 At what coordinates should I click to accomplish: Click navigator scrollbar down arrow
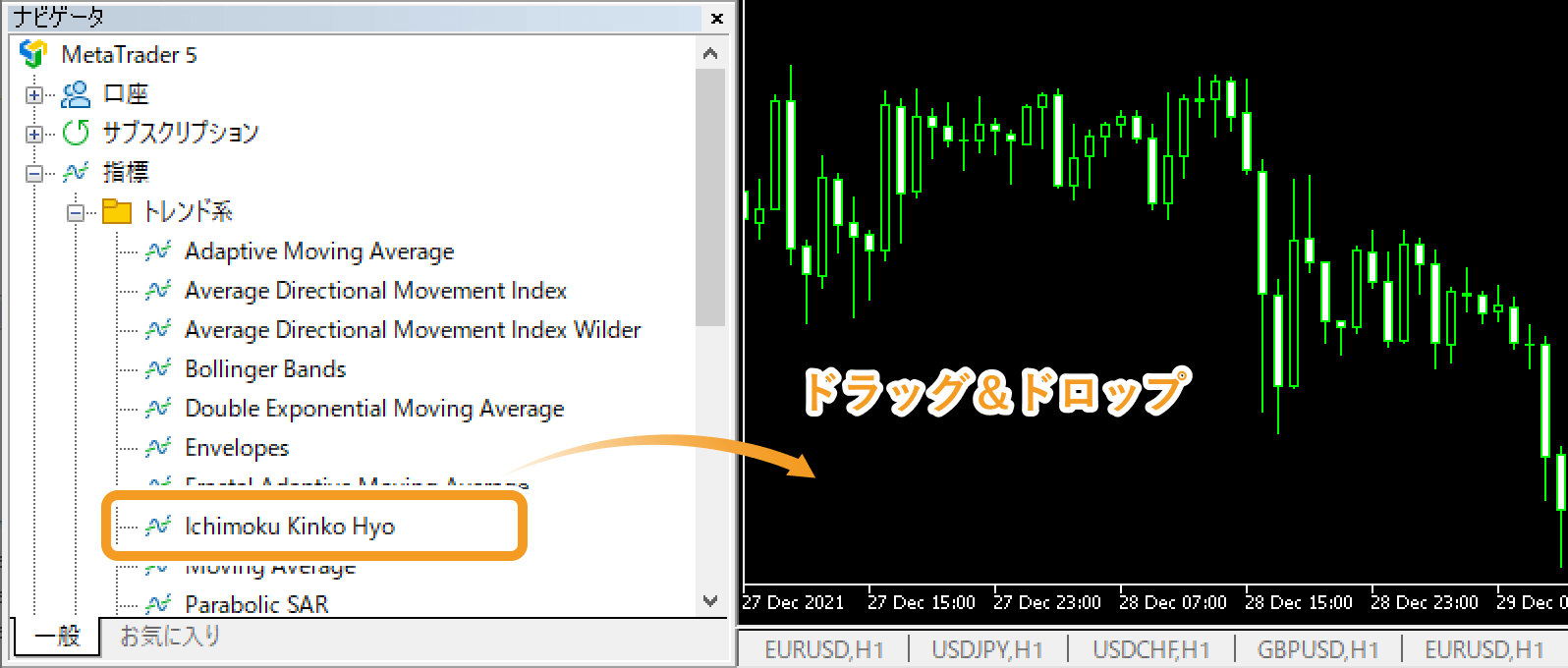[710, 601]
